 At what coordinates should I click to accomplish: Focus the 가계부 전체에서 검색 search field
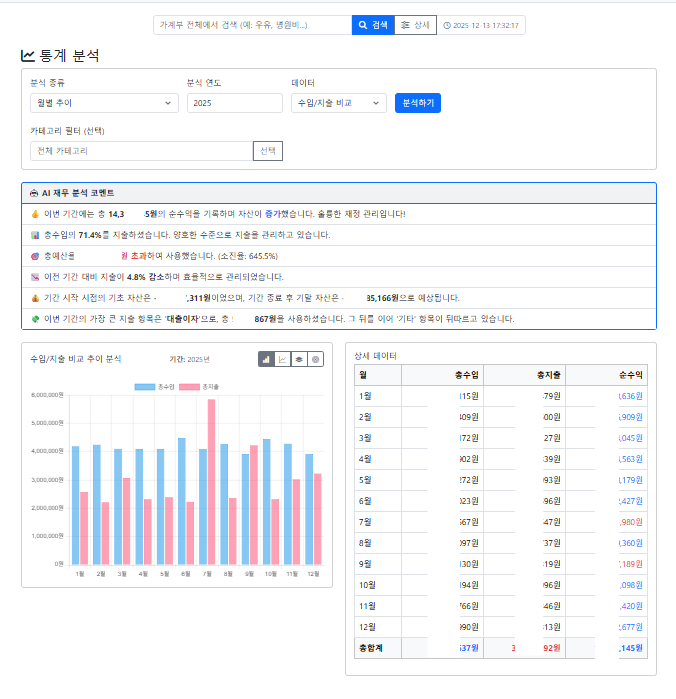253,25
